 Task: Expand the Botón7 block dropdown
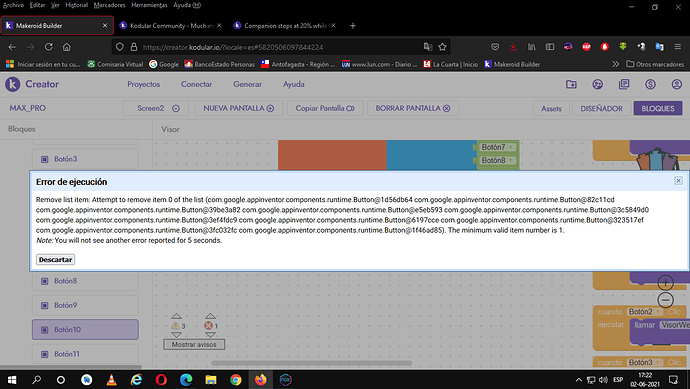511,147
